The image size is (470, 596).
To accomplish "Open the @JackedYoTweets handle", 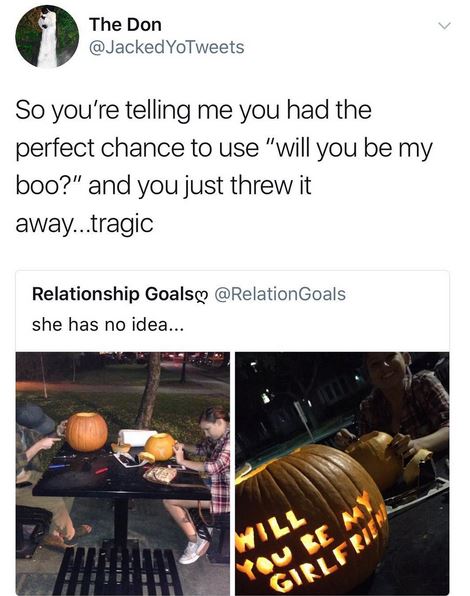I will 166,47.
